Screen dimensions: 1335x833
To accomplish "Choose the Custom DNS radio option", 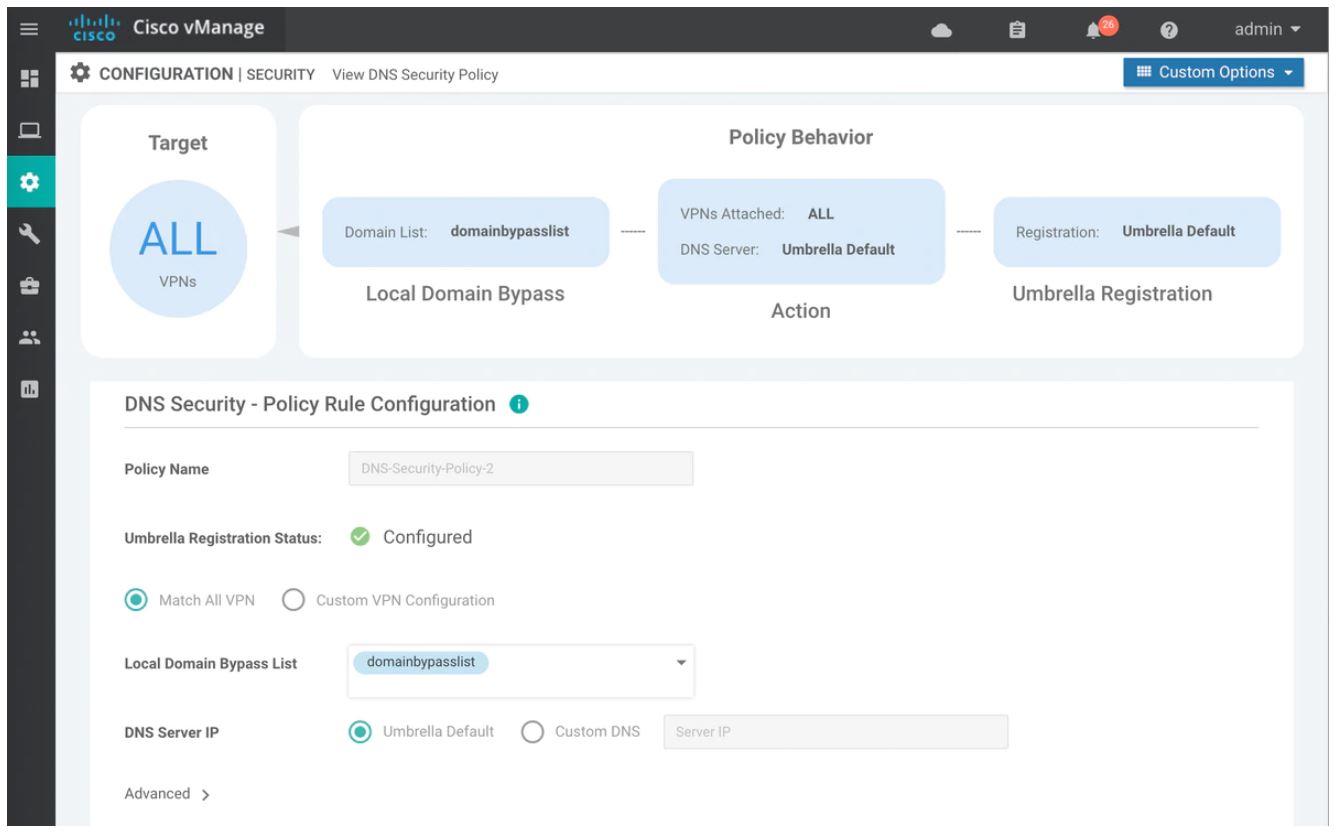I will [533, 731].
